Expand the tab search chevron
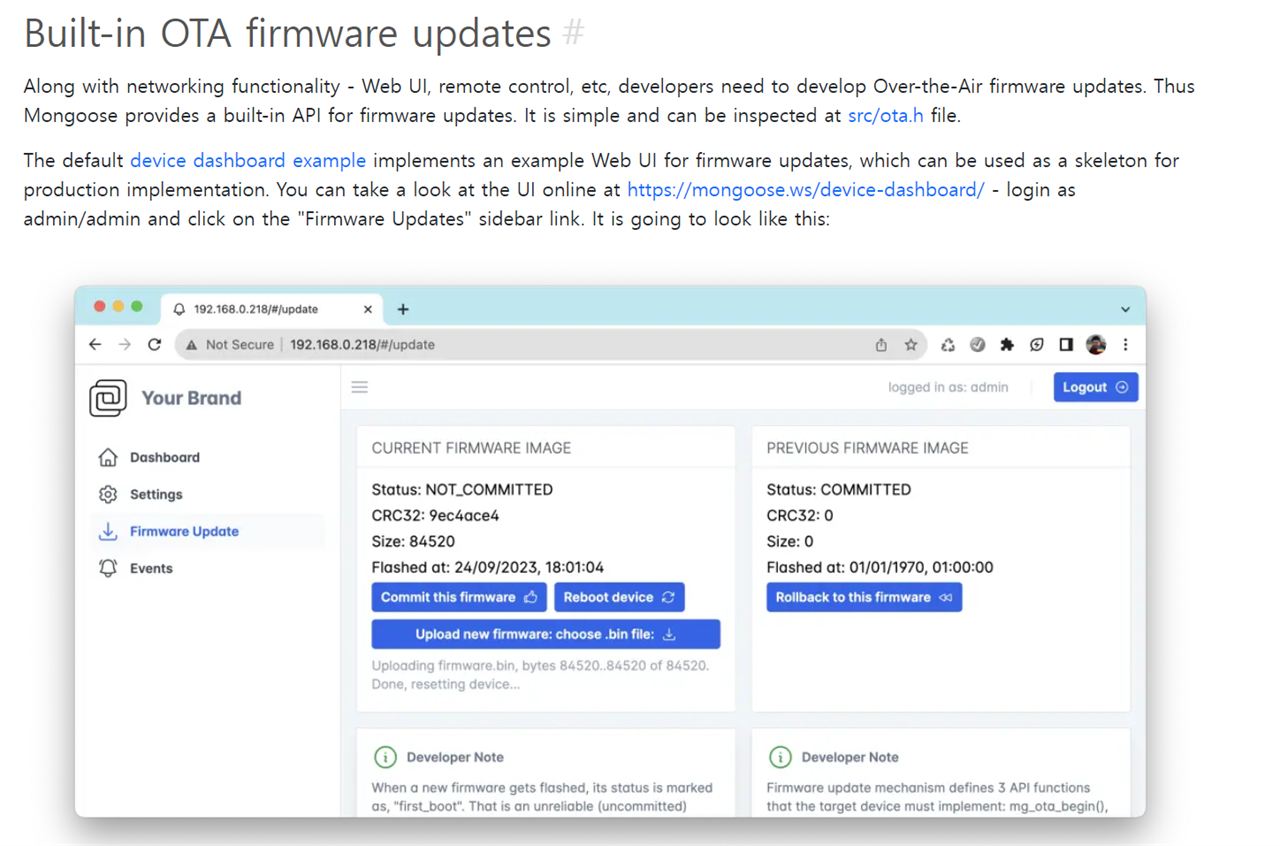Screen dimensions: 1280x846 (x=1125, y=310)
